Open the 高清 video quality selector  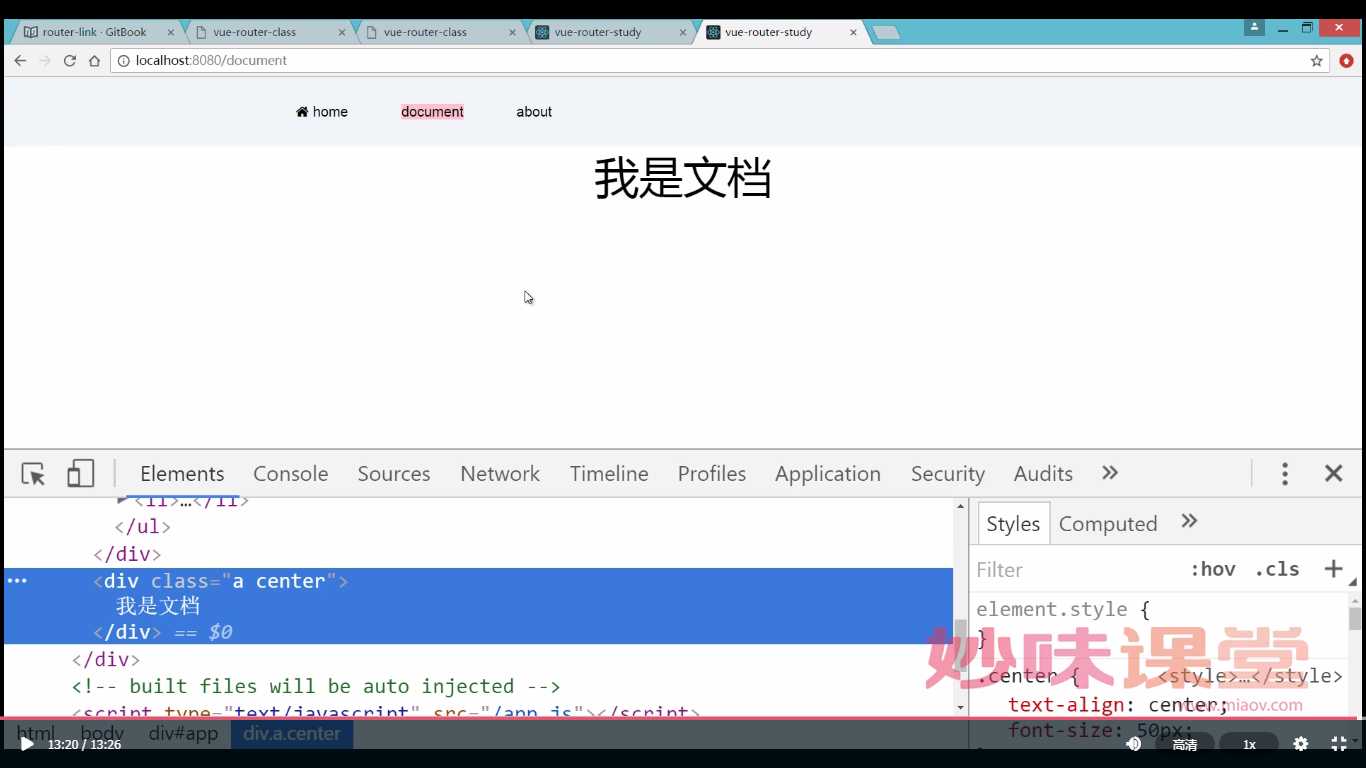click(1185, 744)
